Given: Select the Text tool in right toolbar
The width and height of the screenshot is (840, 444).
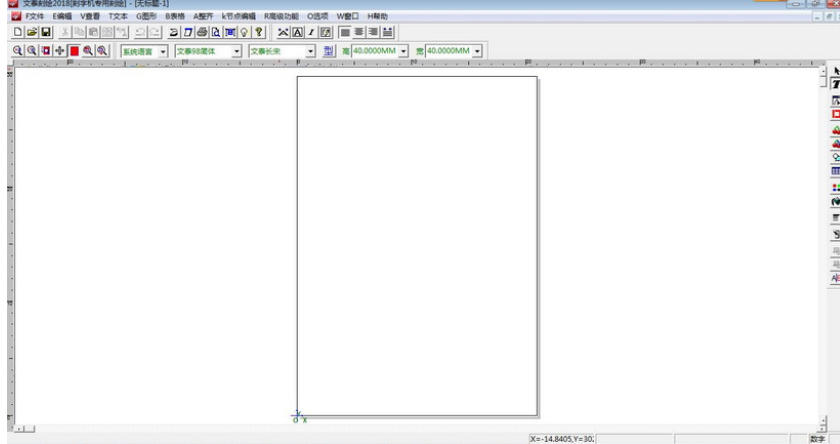Looking at the screenshot, I should 835,85.
